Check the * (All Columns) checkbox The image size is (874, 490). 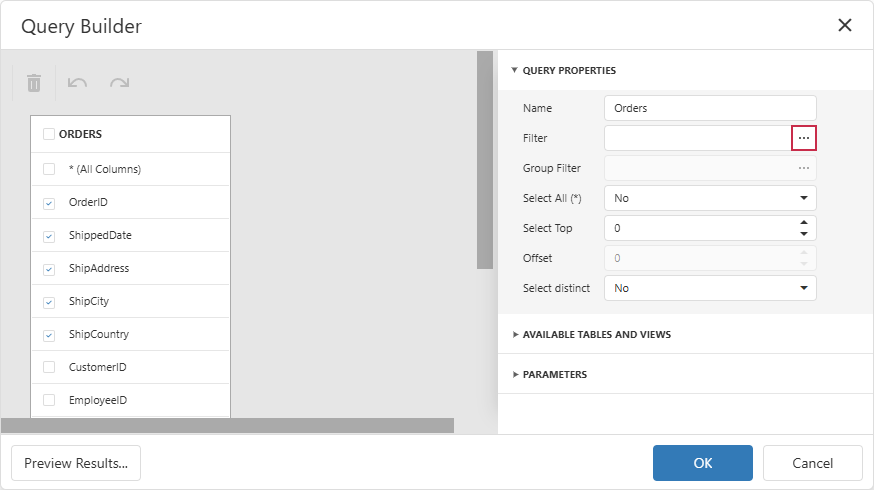click(x=49, y=169)
